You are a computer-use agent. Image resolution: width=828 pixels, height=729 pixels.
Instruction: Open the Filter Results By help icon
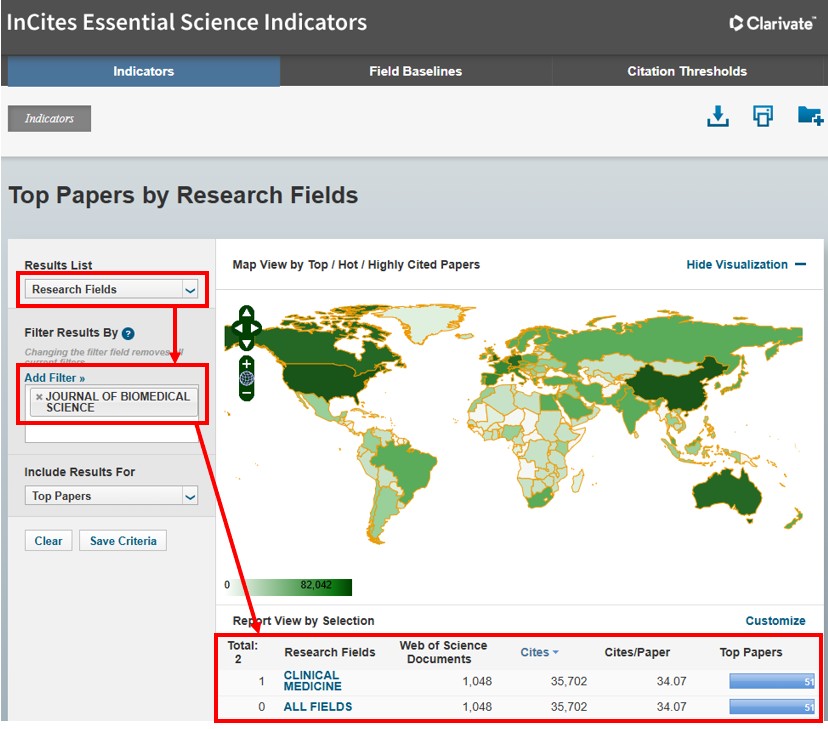128,333
